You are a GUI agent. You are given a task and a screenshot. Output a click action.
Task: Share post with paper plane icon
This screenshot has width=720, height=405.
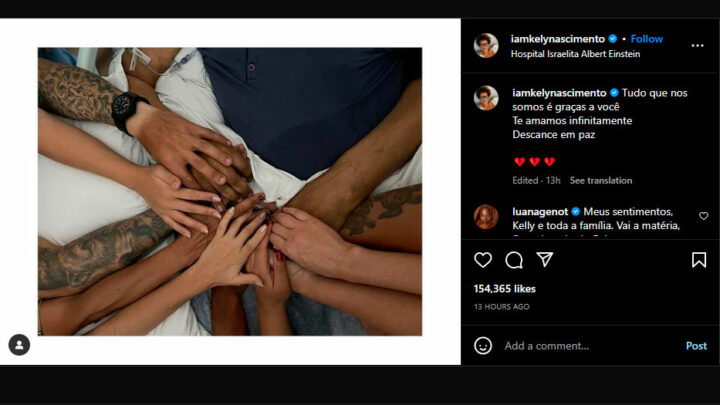(x=545, y=259)
